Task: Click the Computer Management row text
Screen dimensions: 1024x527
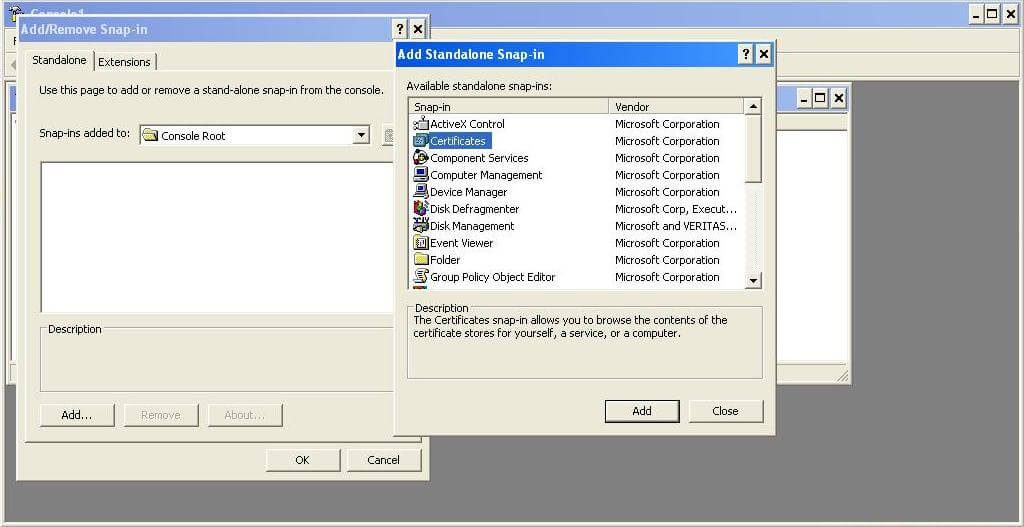Action: (486, 175)
